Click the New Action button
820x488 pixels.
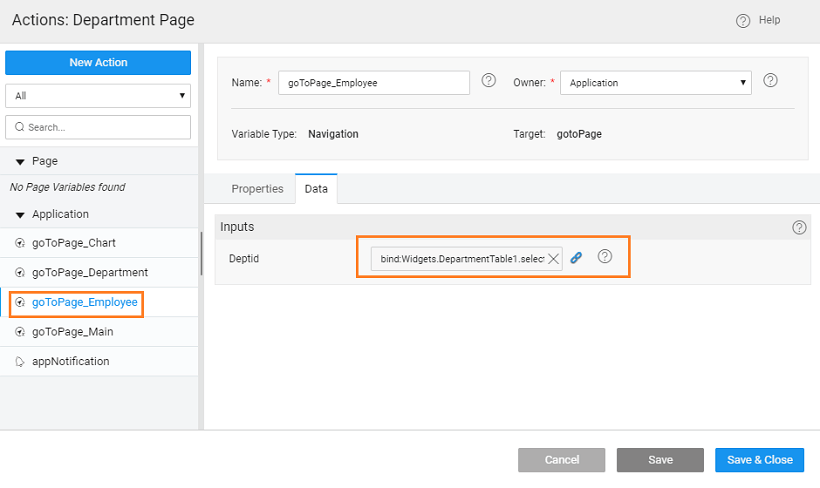click(x=98, y=62)
